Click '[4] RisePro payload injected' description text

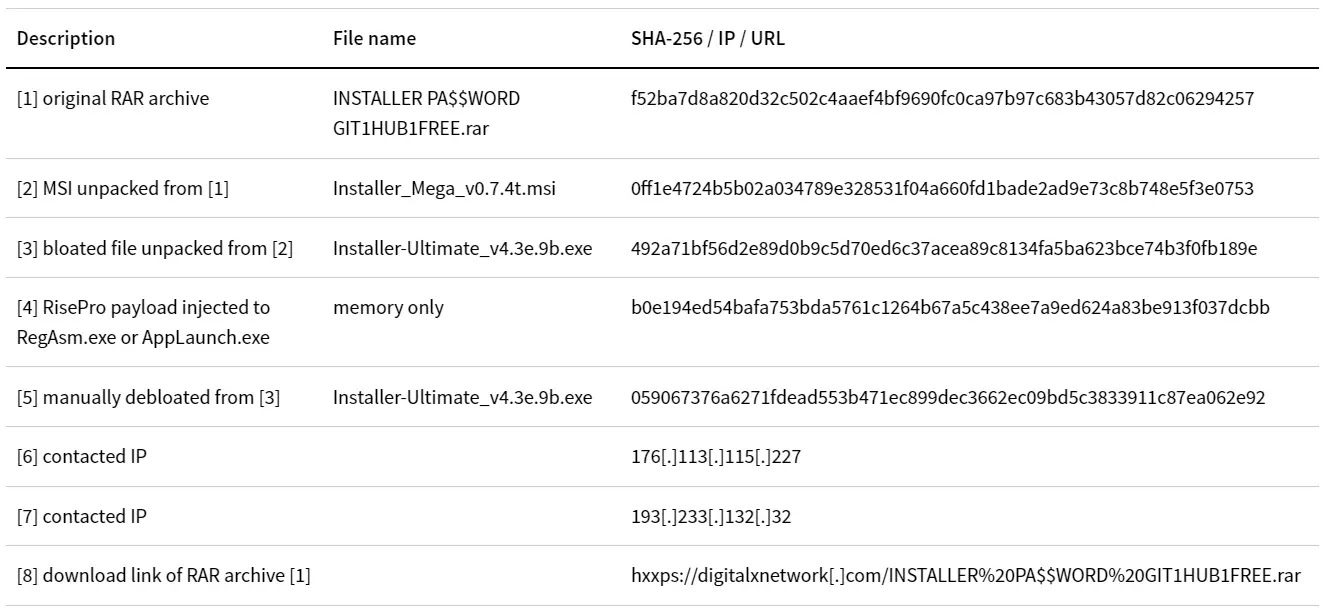(x=144, y=322)
